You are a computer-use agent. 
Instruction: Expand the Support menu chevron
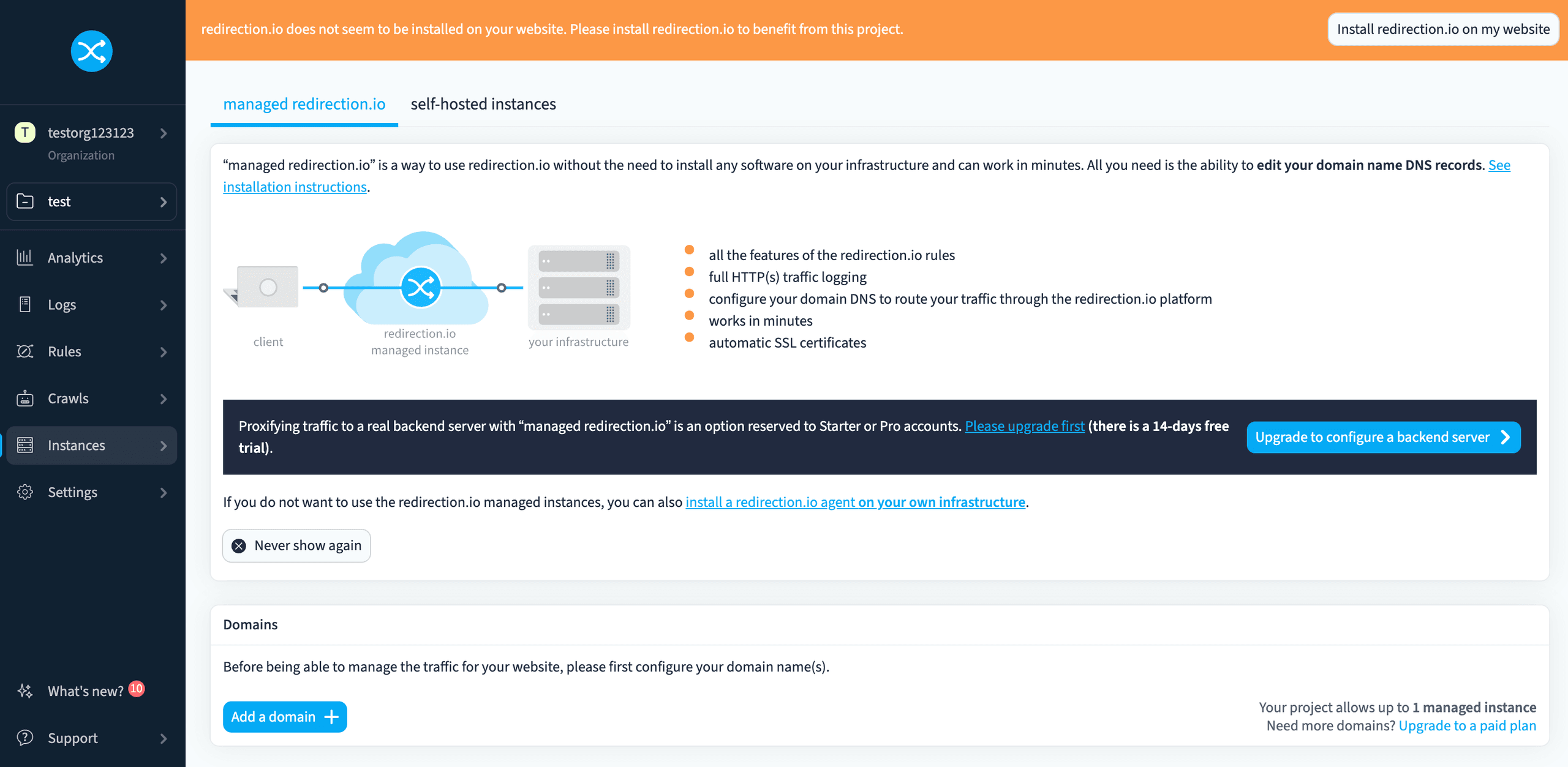(x=164, y=738)
